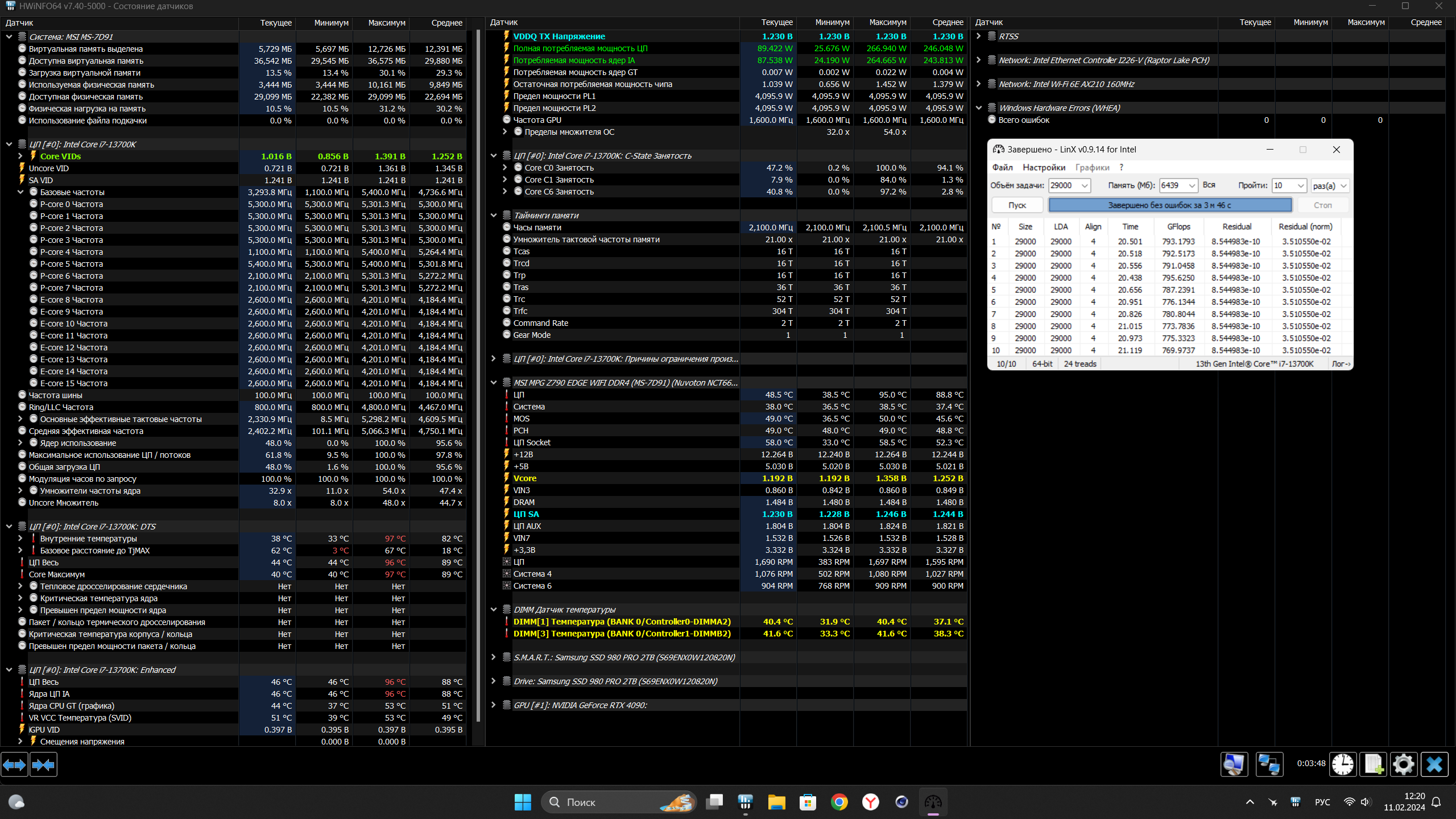1456x819 pixels.
Task: Click the expand columns double-arrow button
Action: pyautogui.click(x=14, y=765)
